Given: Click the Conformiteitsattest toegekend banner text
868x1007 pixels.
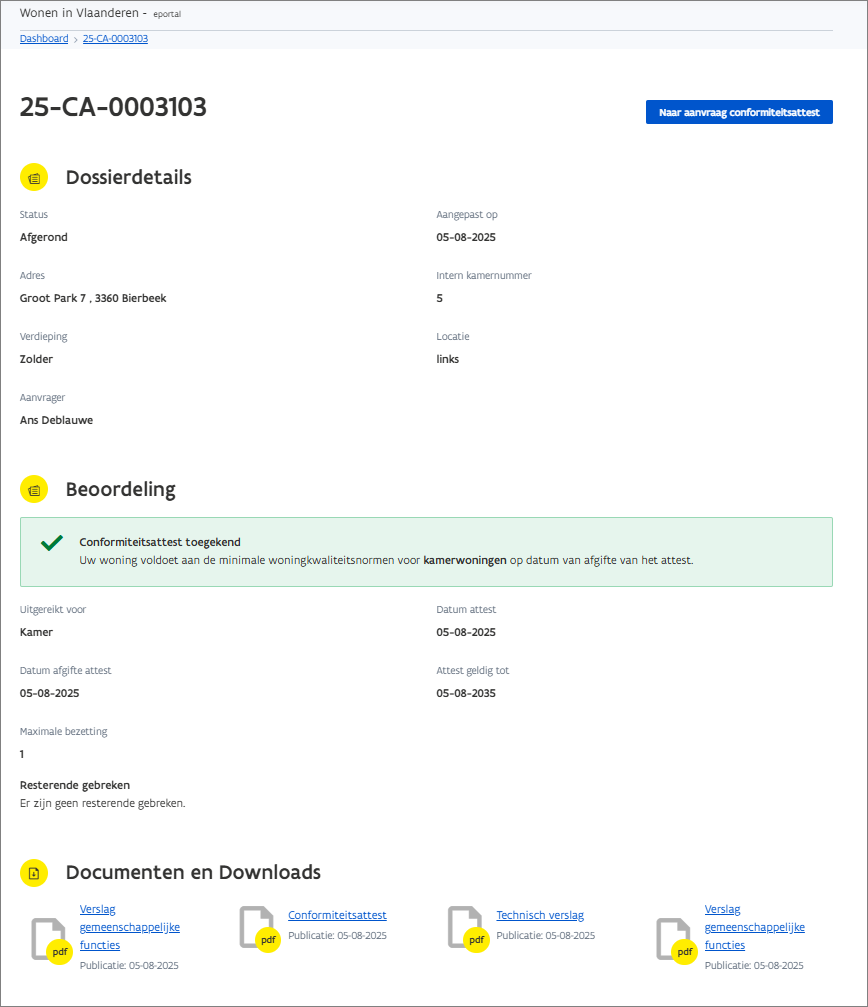Looking at the screenshot, I should pyautogui.click(x=160, y=542).
